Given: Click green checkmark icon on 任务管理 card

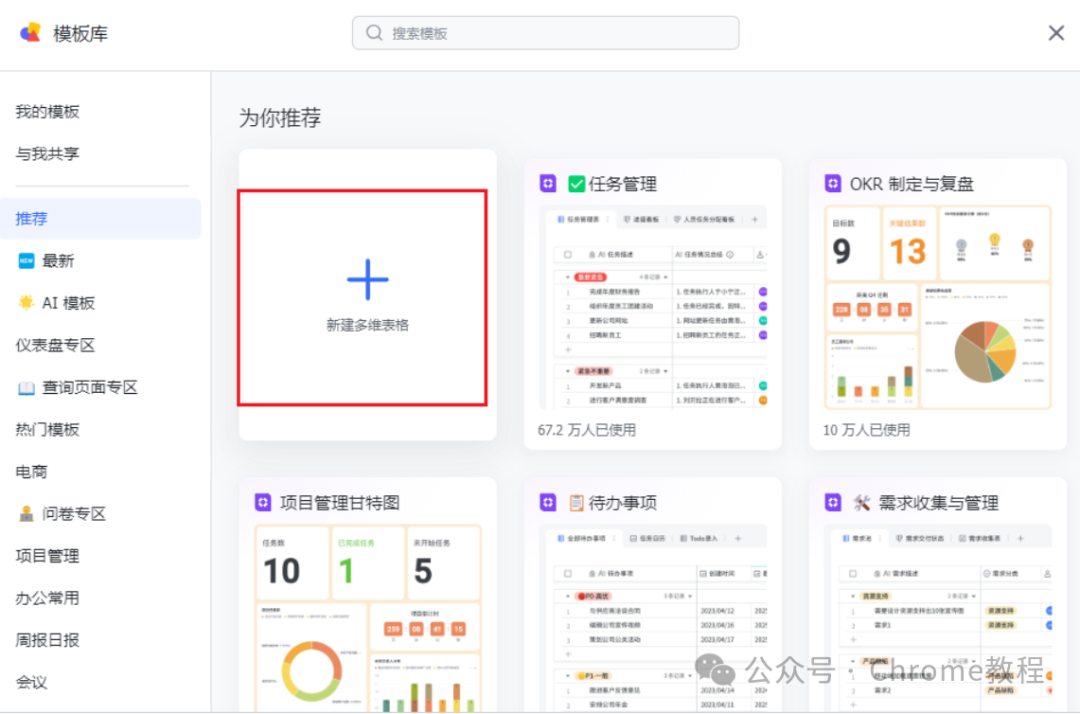Looking at the screenshot, I should coord(577,184).
